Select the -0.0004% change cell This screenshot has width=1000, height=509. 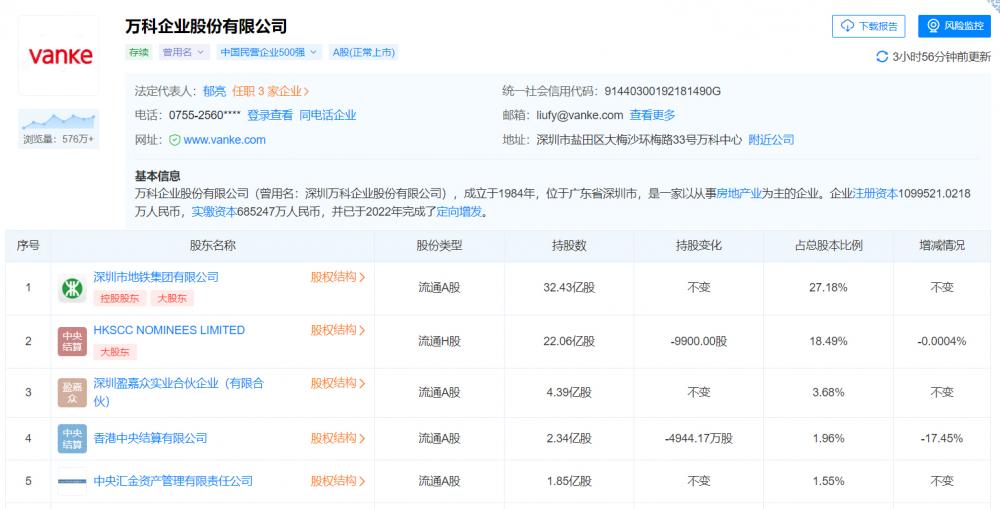(941, 341)
